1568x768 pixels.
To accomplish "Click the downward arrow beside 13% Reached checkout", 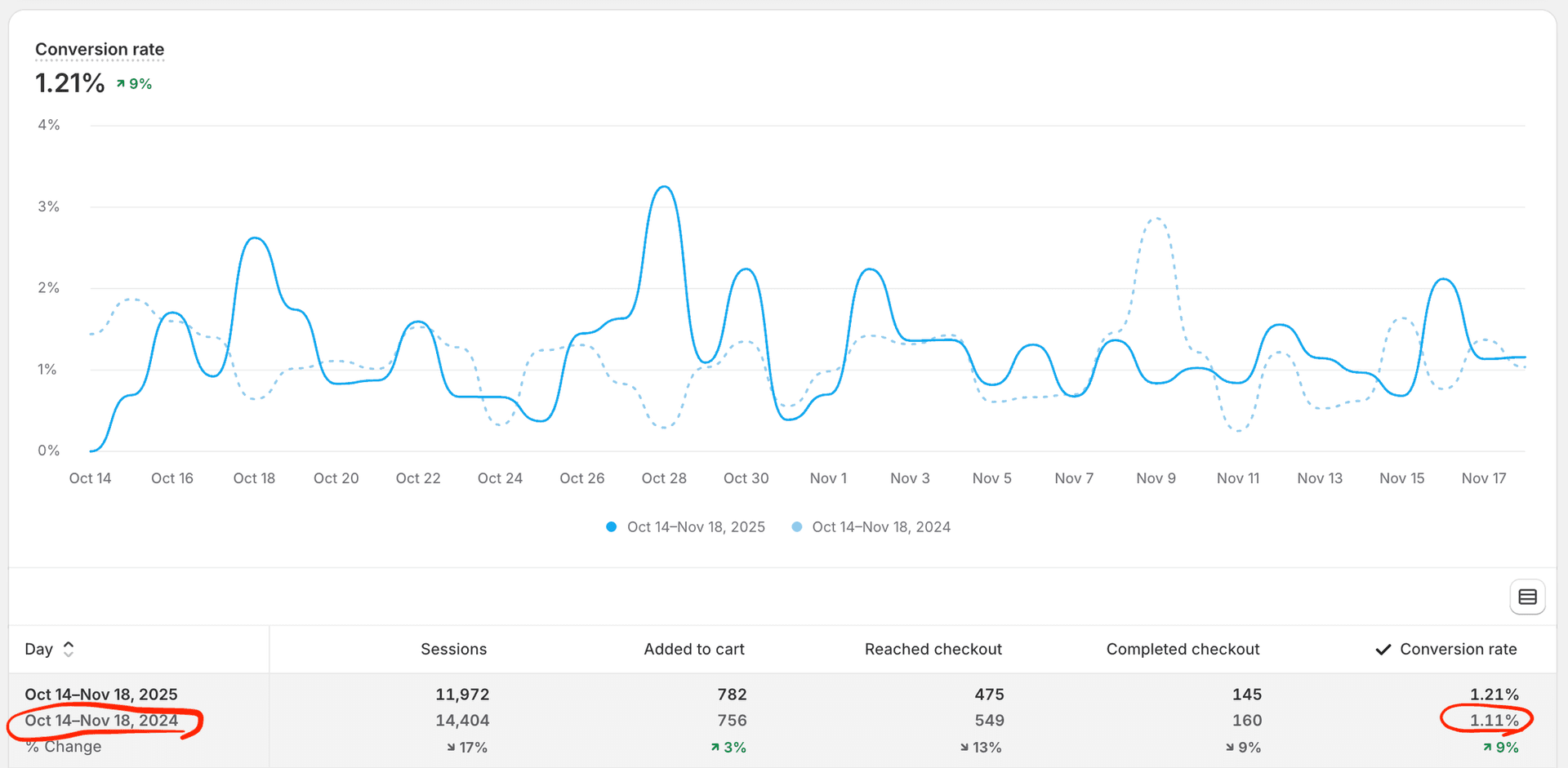I will click(x=966, y=747).
